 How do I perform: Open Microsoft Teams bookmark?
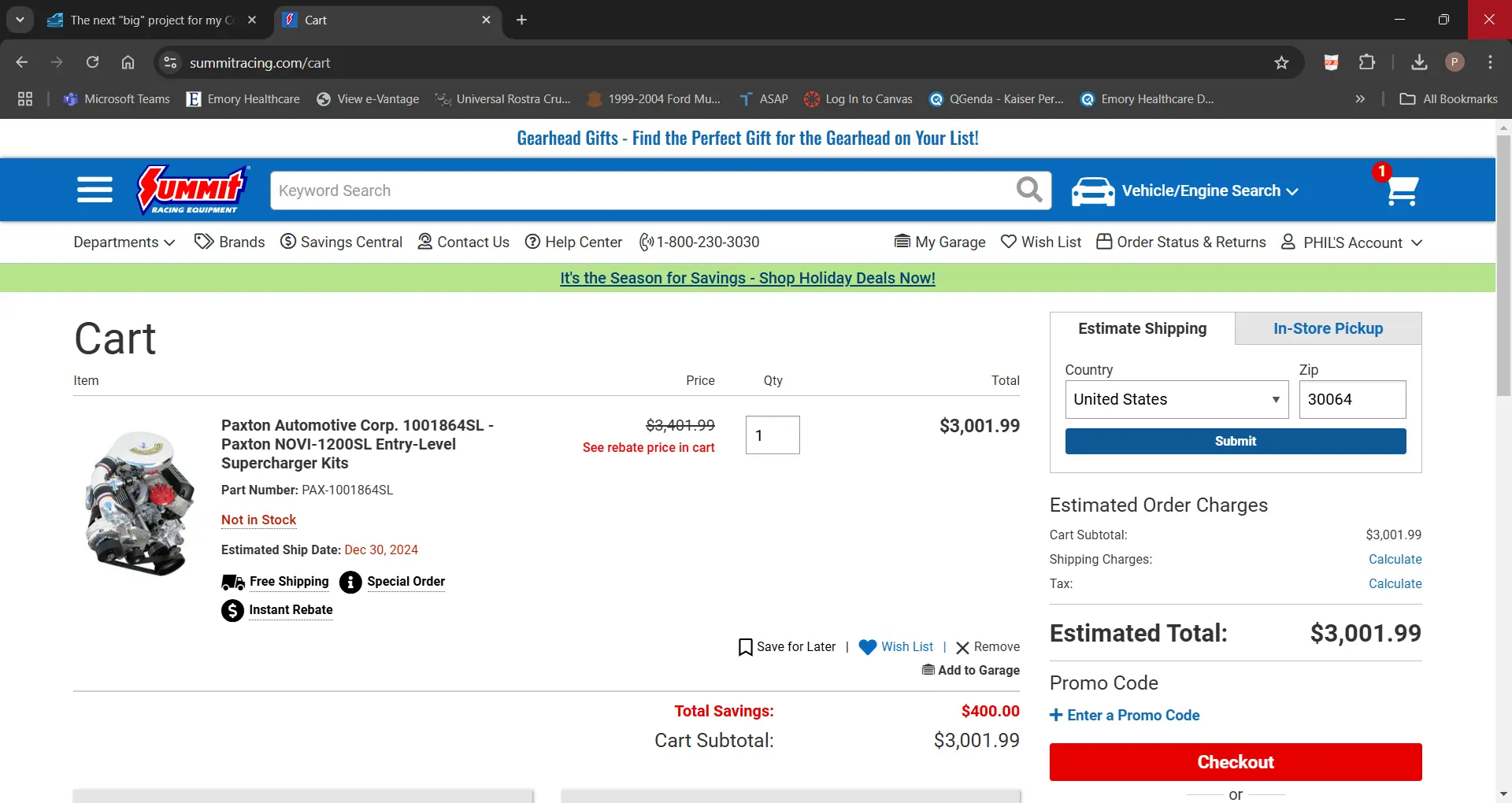coord(117,99)
